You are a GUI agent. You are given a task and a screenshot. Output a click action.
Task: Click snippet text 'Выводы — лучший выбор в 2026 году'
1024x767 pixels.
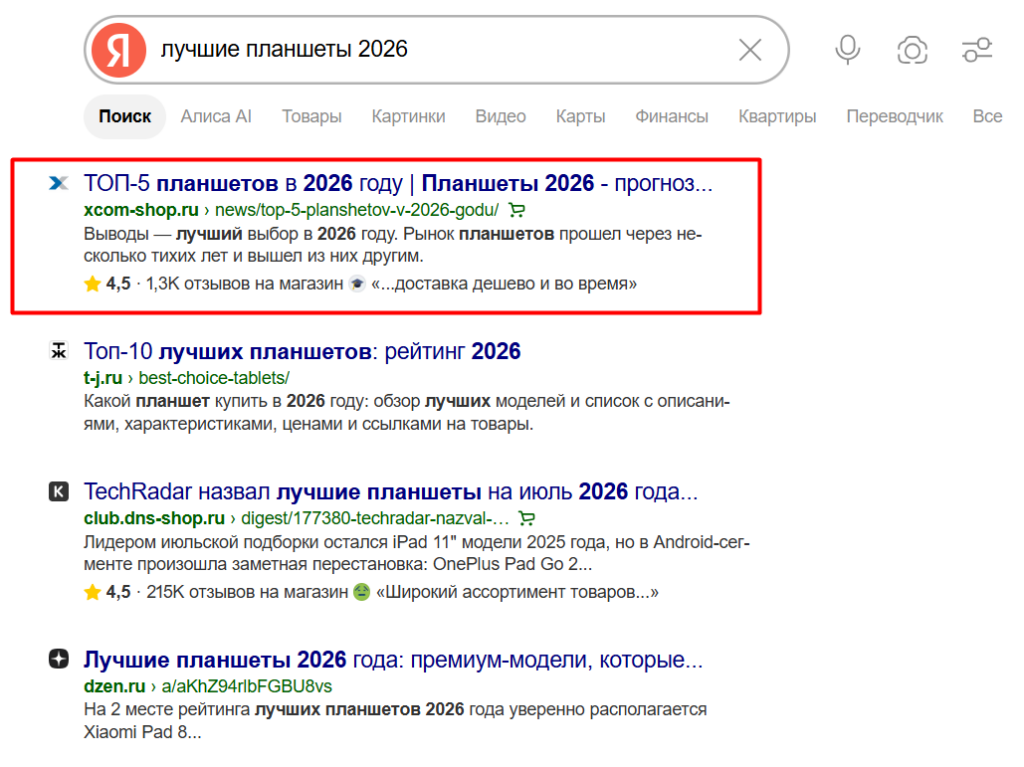pyautogui.click(x=241, y=234)
